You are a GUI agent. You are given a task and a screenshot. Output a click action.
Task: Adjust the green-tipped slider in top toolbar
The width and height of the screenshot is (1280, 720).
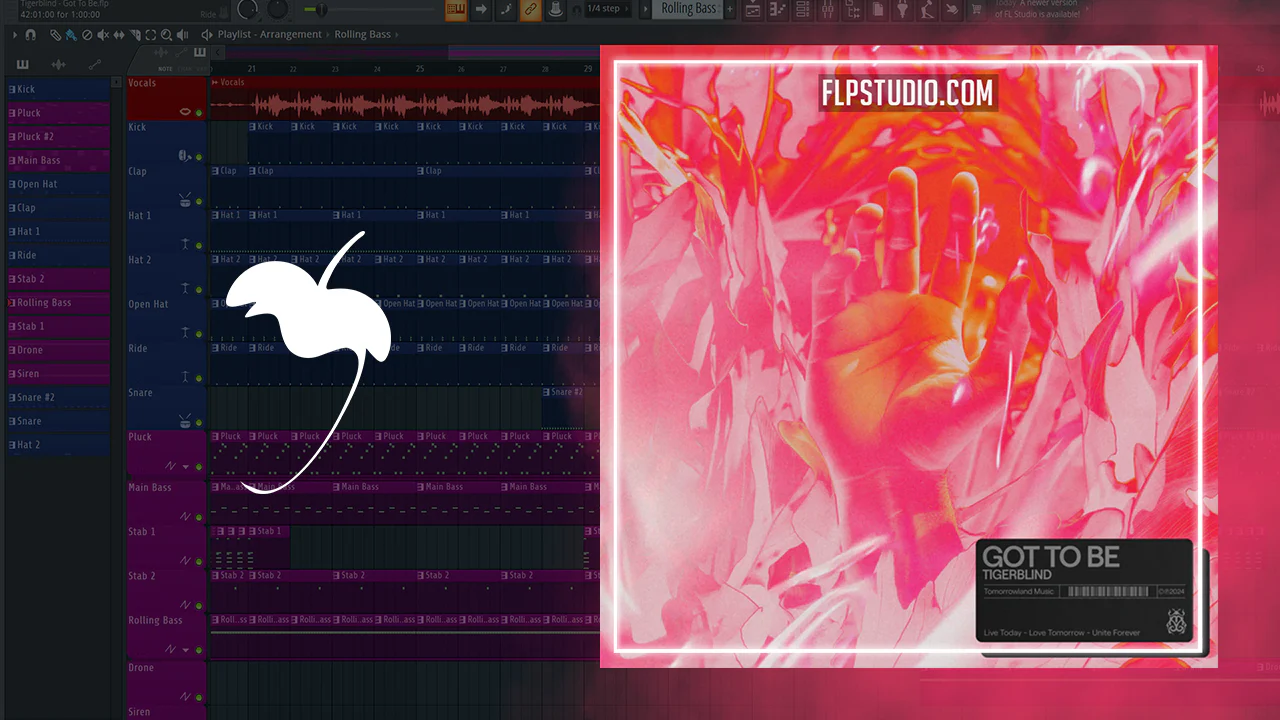pos(320,10)
